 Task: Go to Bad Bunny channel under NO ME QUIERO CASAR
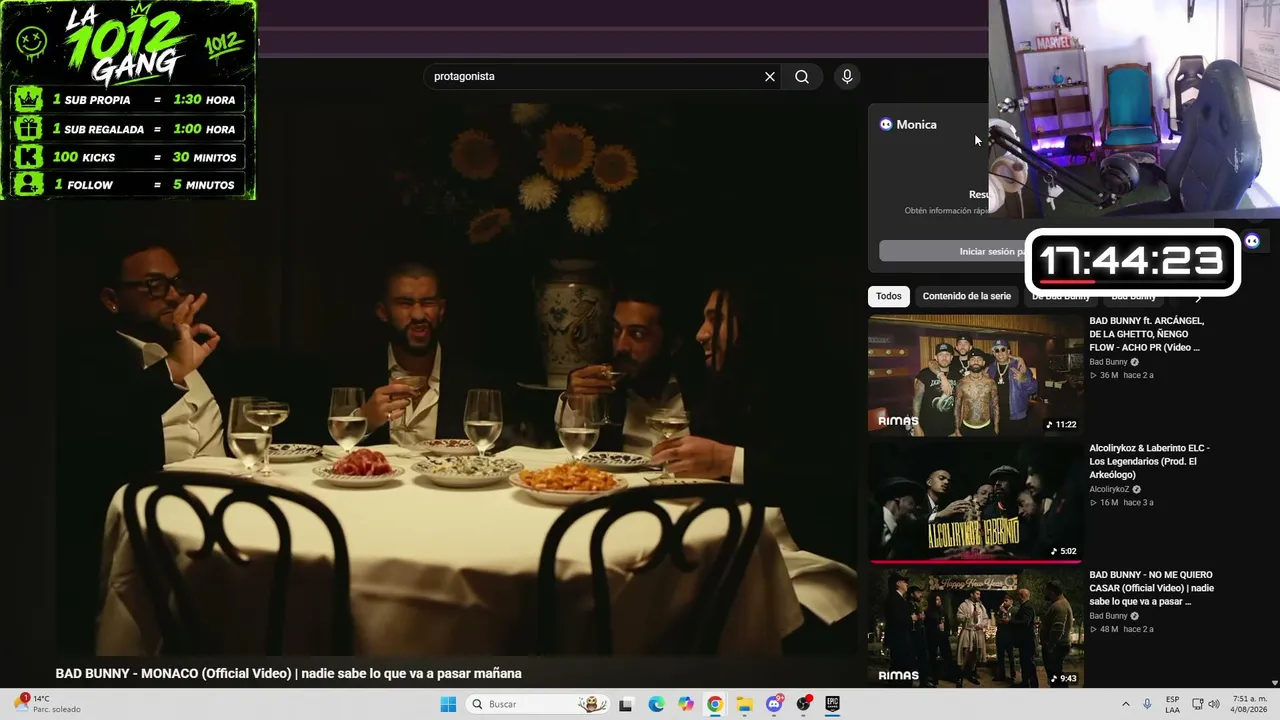pos(1108,616)
